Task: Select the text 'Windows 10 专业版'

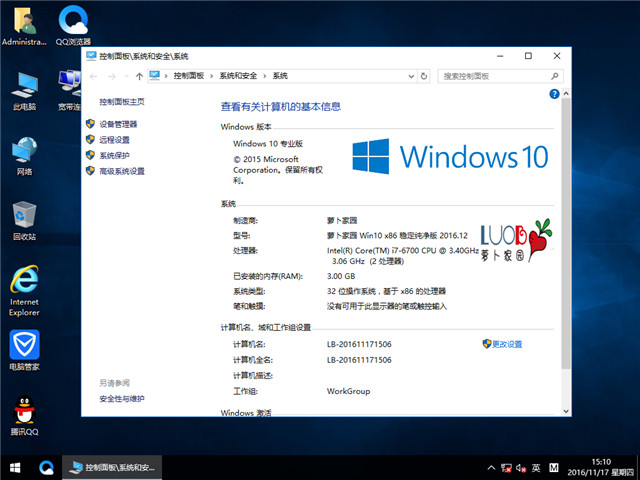Action: tap(268, 144)
